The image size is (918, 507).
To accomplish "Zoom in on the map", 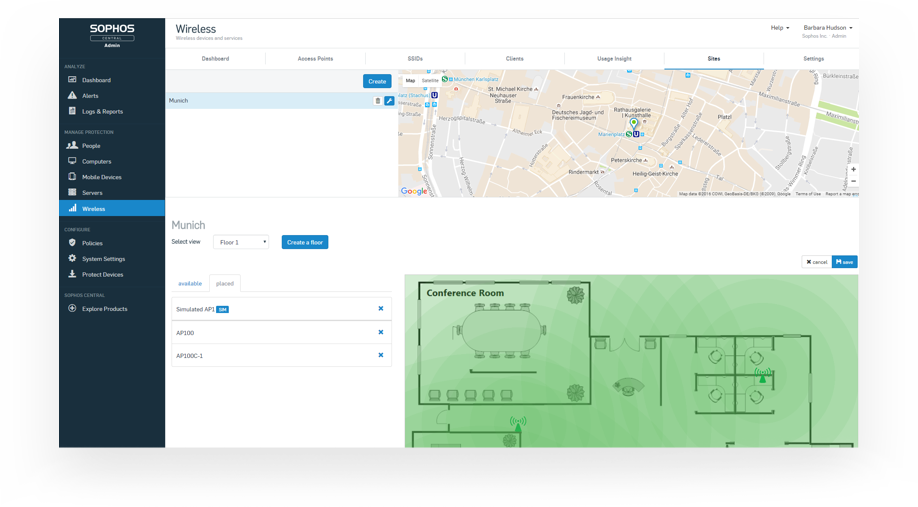I will click(x=852, y=169).
